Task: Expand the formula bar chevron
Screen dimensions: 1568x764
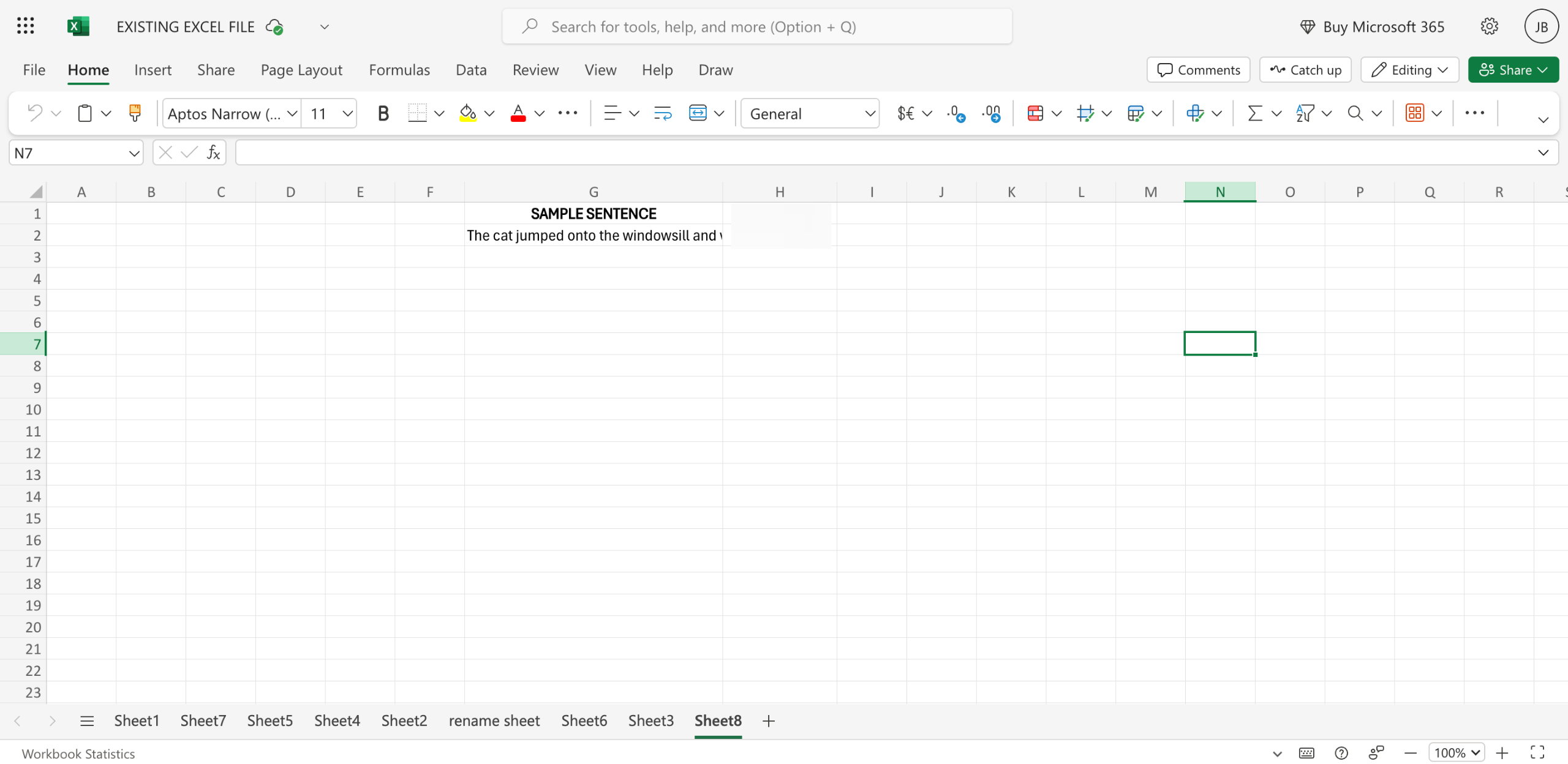Action: [1543, 153]
